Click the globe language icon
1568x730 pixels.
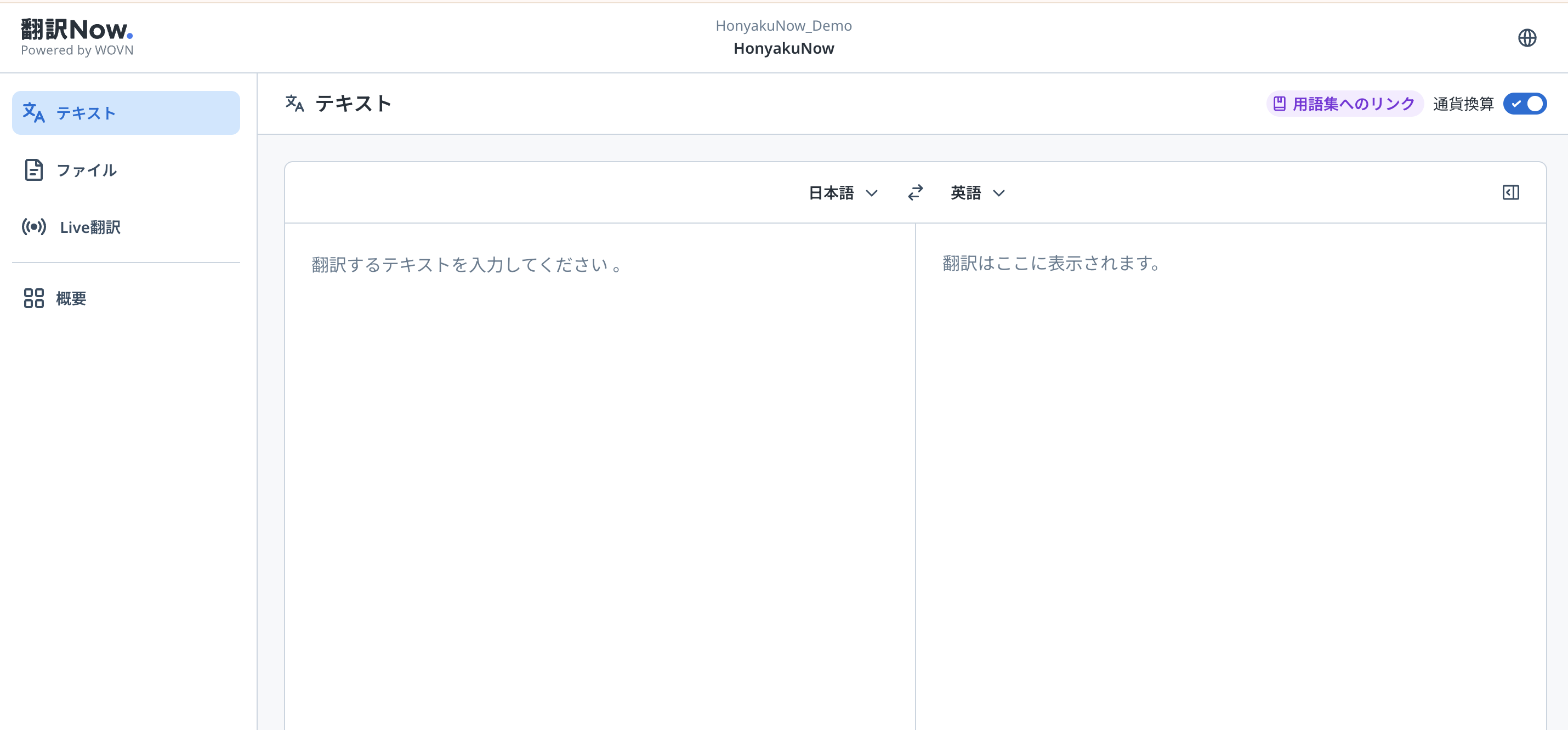click(1527, 38)
